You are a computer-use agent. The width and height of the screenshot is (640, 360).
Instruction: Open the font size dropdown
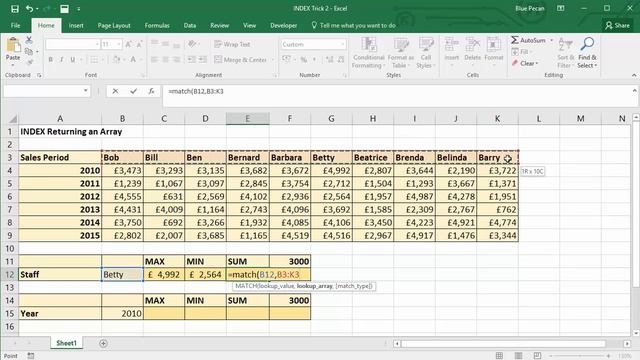click(x=119, y=44)
